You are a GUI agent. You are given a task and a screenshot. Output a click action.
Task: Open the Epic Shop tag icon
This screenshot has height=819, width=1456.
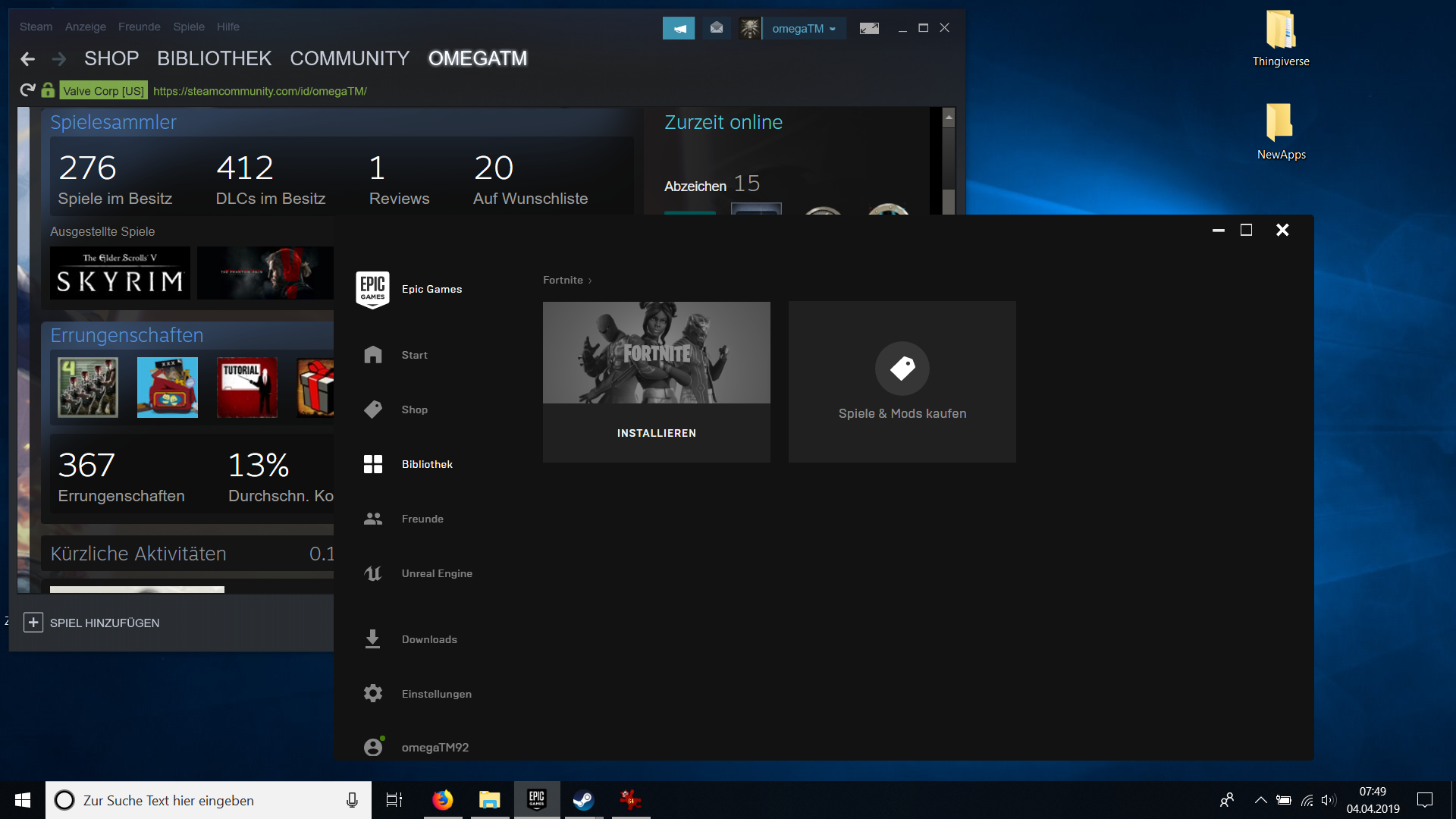pos(373,409)
